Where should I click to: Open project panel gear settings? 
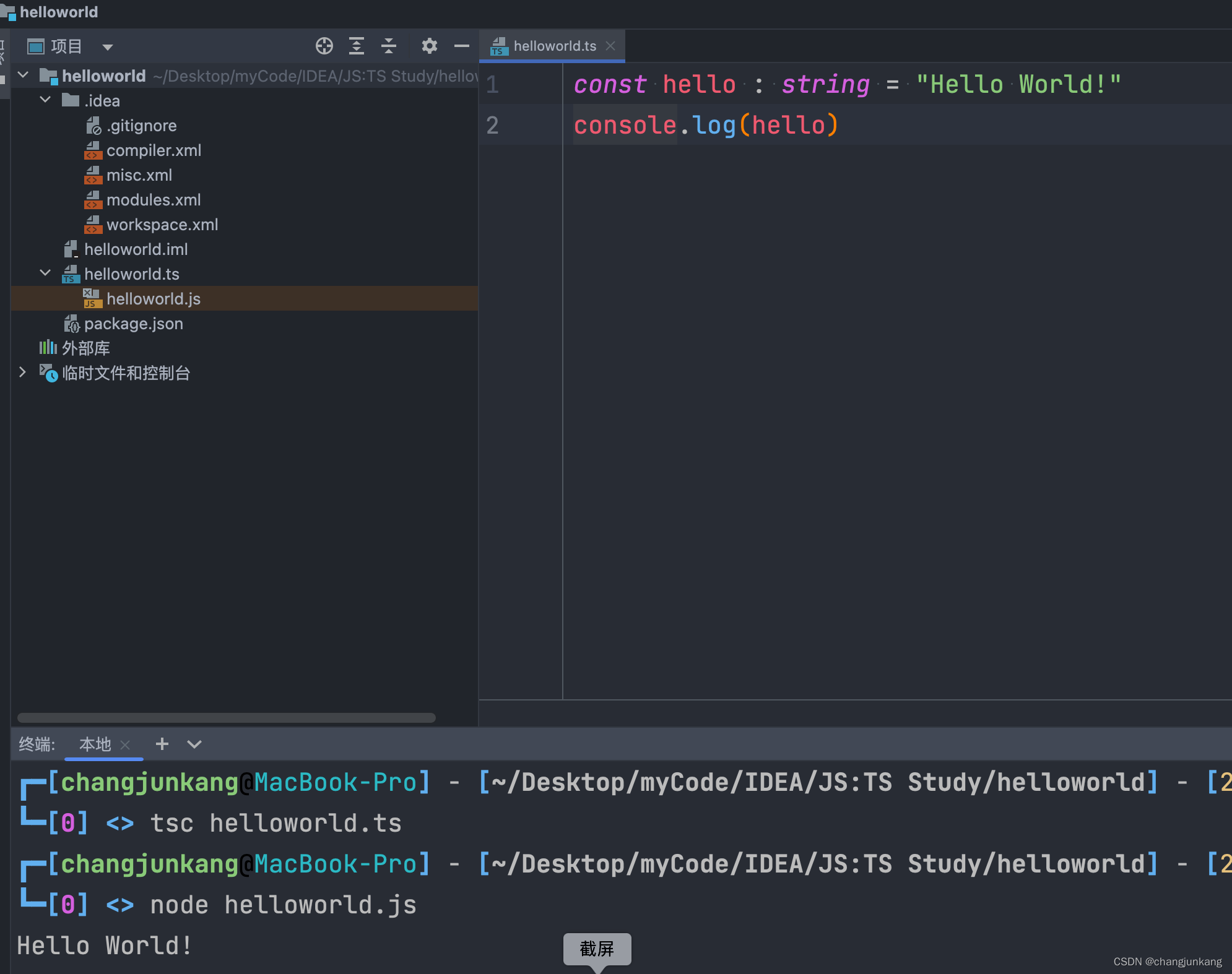(429, 46)
